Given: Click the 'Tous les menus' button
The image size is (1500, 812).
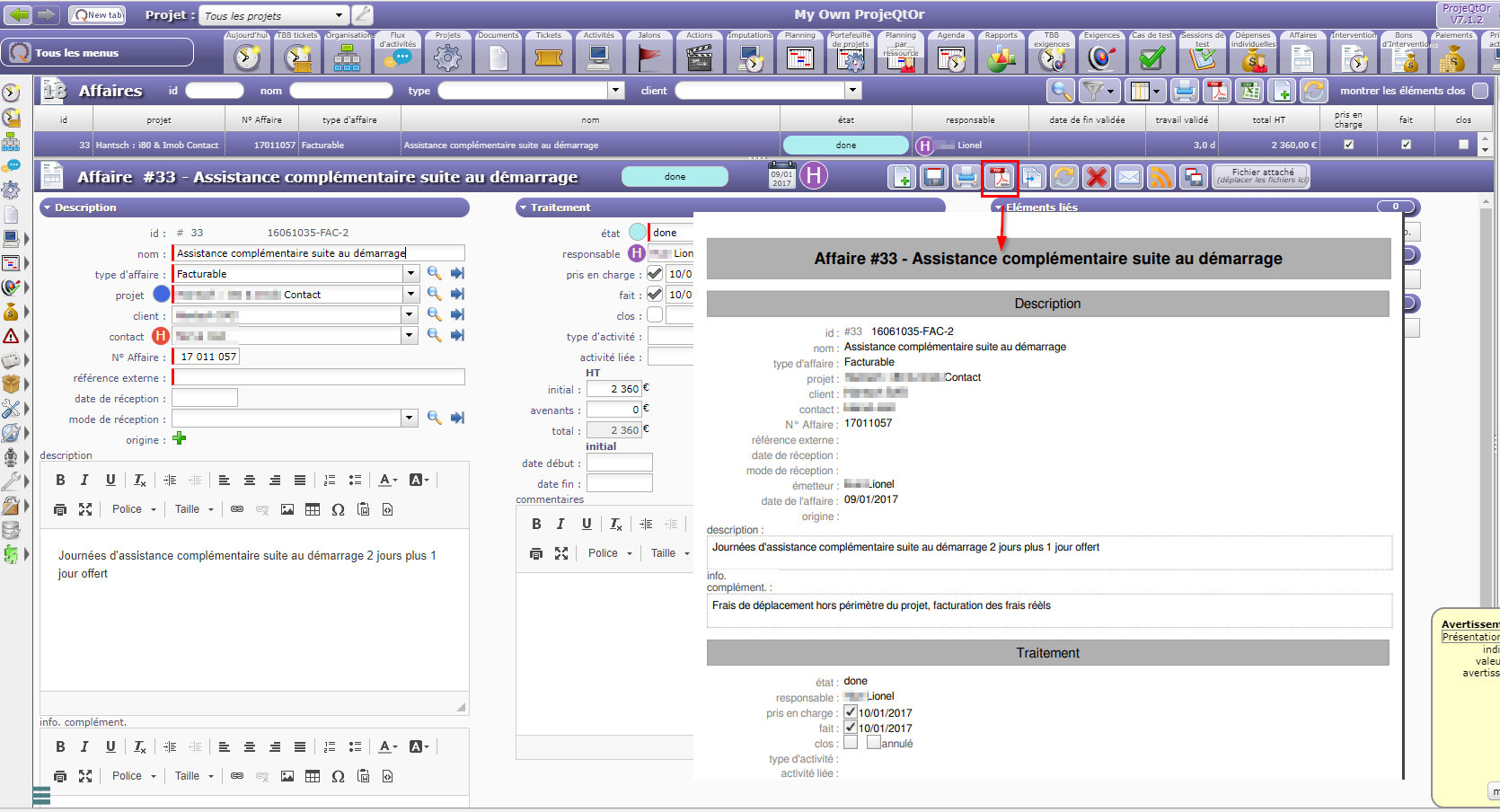Looking at the screenshot, I should (x=97, y=53).
